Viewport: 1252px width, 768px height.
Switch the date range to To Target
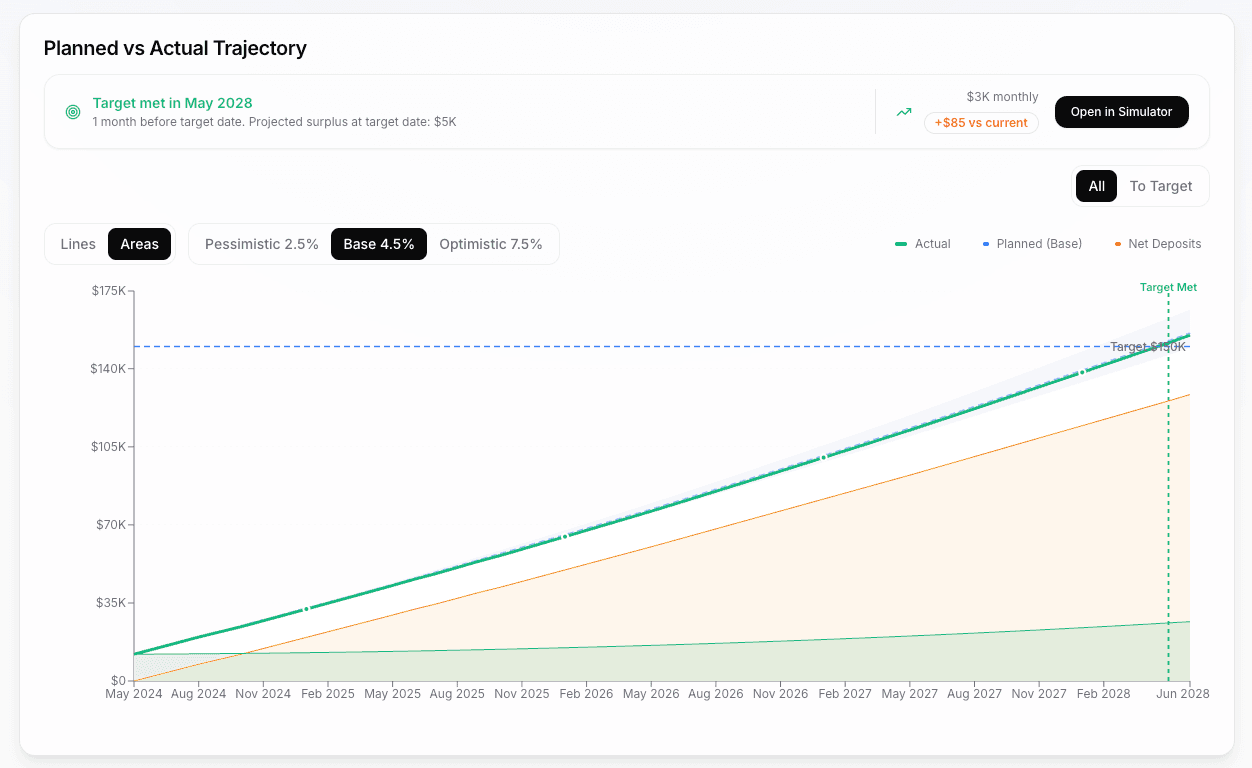1160,186
